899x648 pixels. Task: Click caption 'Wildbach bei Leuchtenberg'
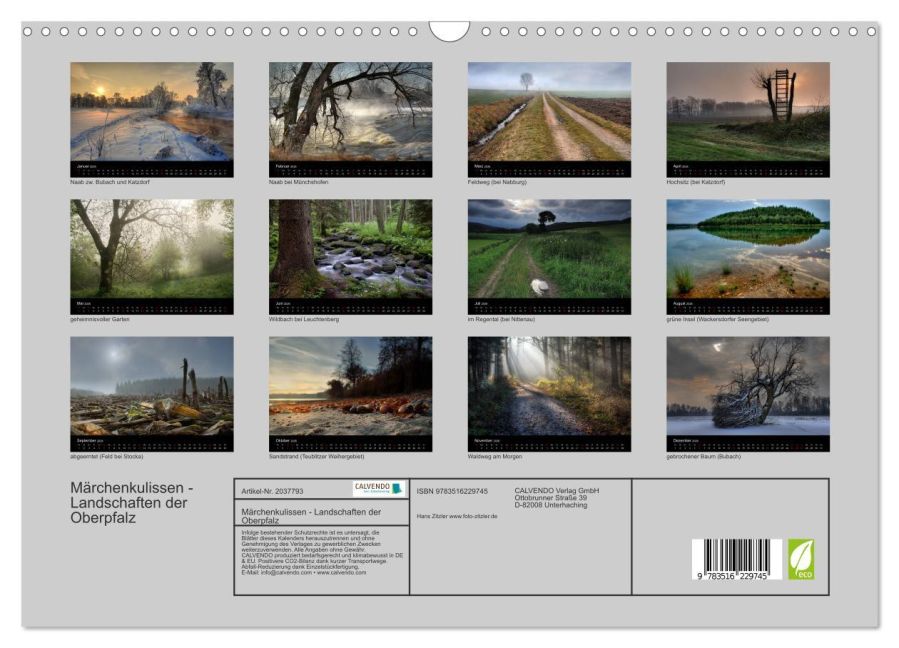pos(304,319)
